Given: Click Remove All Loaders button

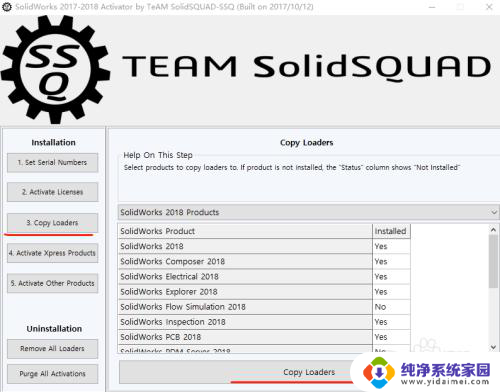Looking at the screenshot, I should [x=53, y=349].
